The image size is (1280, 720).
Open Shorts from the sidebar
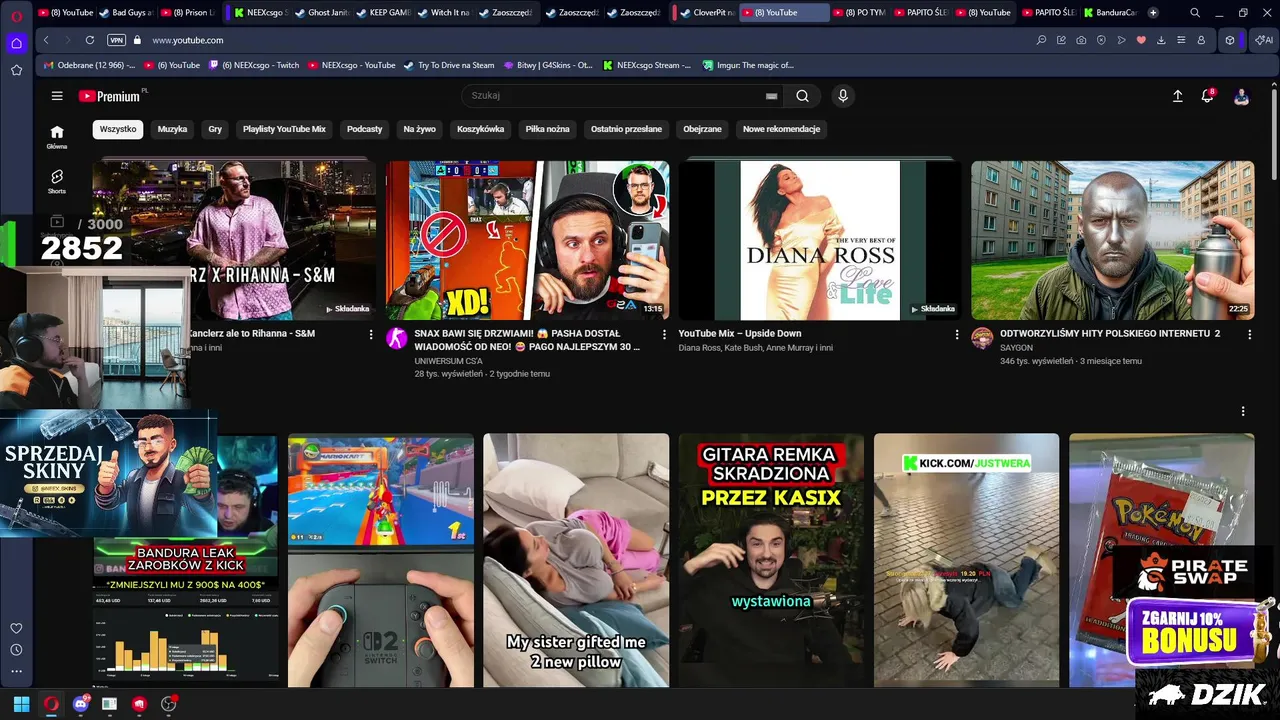(x=57, y=181)
